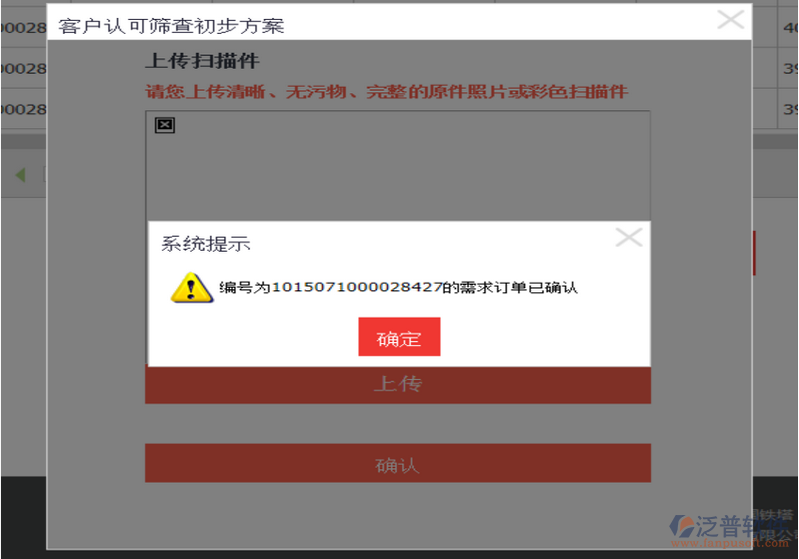Click the www.fanpusoft.com watermark link
This screenshot has width=799, height=559.
click(x=729, y=543)
